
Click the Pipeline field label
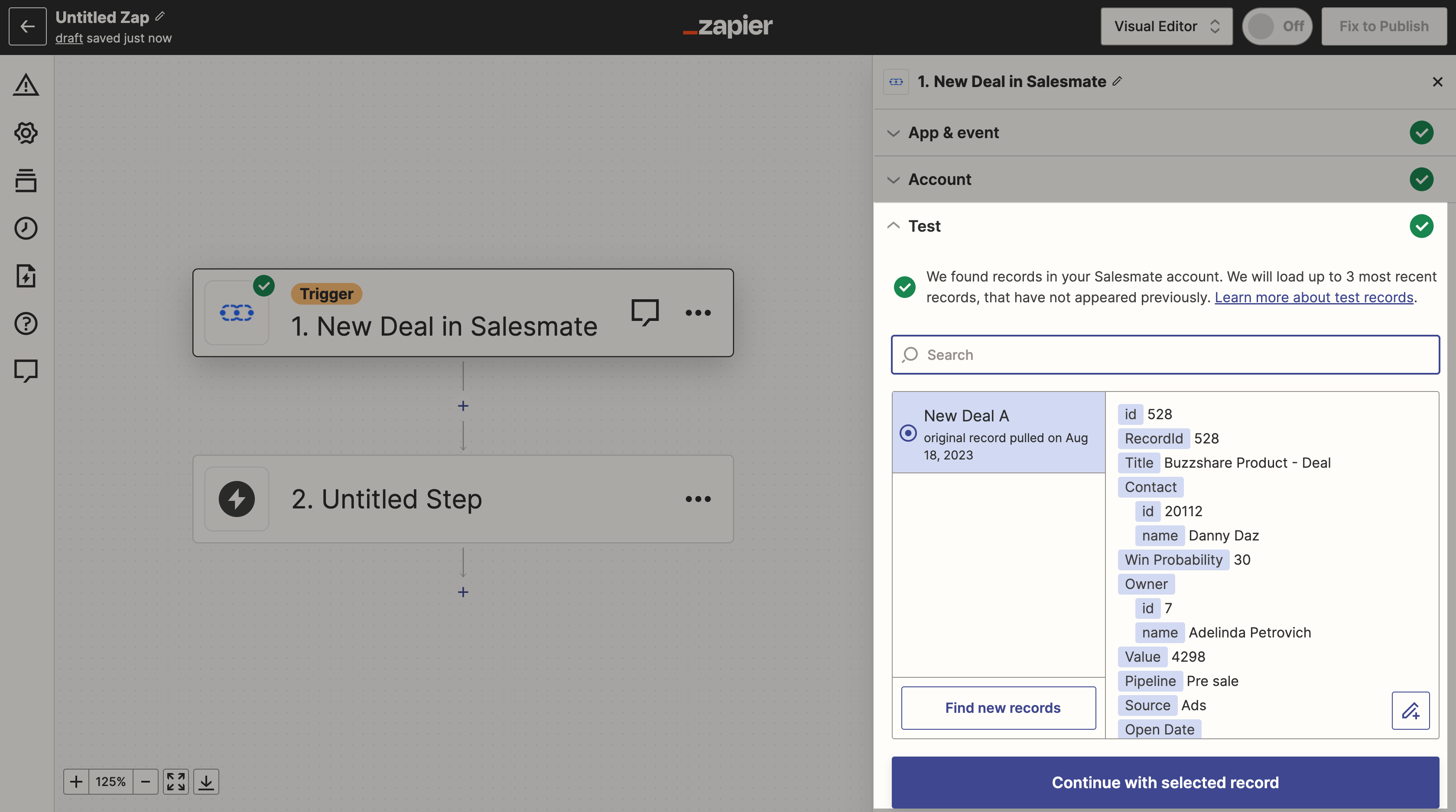1150,681
